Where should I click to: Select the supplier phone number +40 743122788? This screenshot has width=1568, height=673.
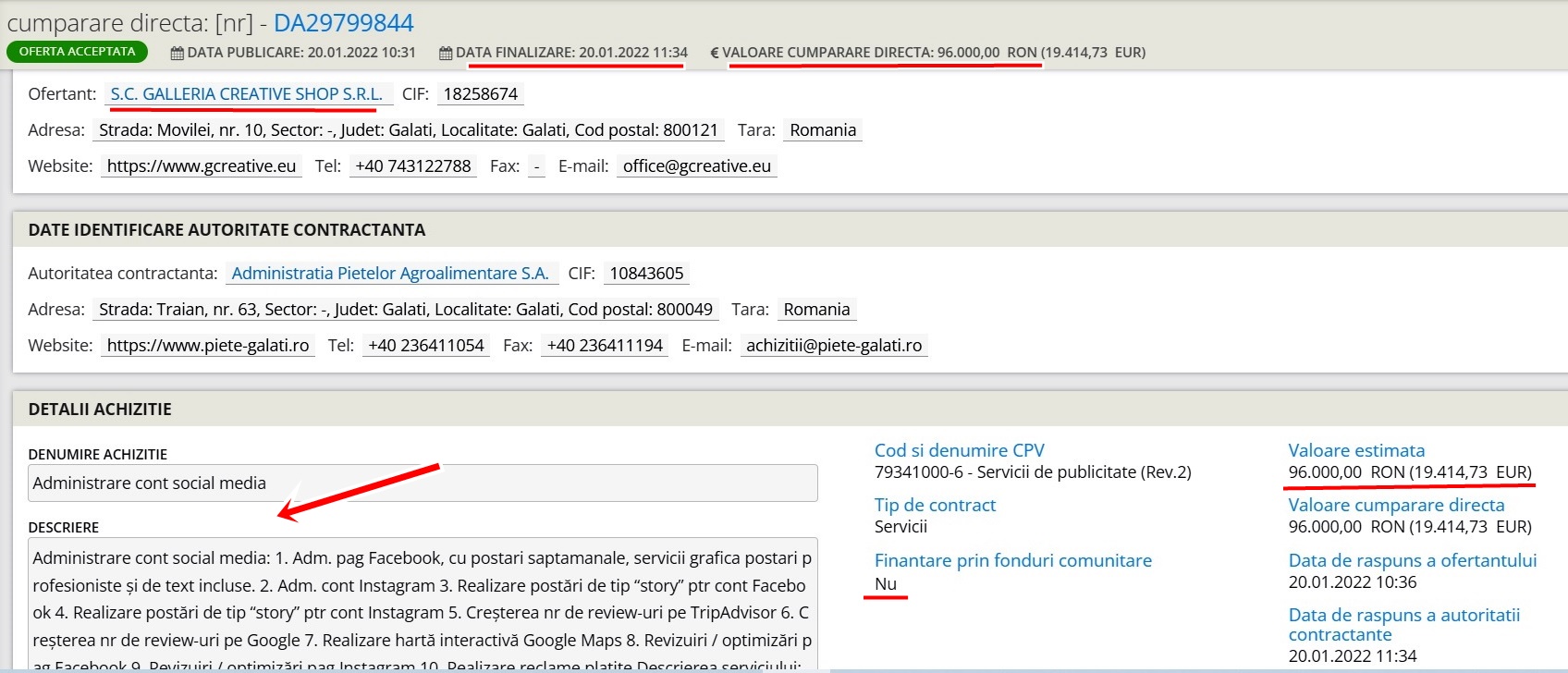[412, 165]
